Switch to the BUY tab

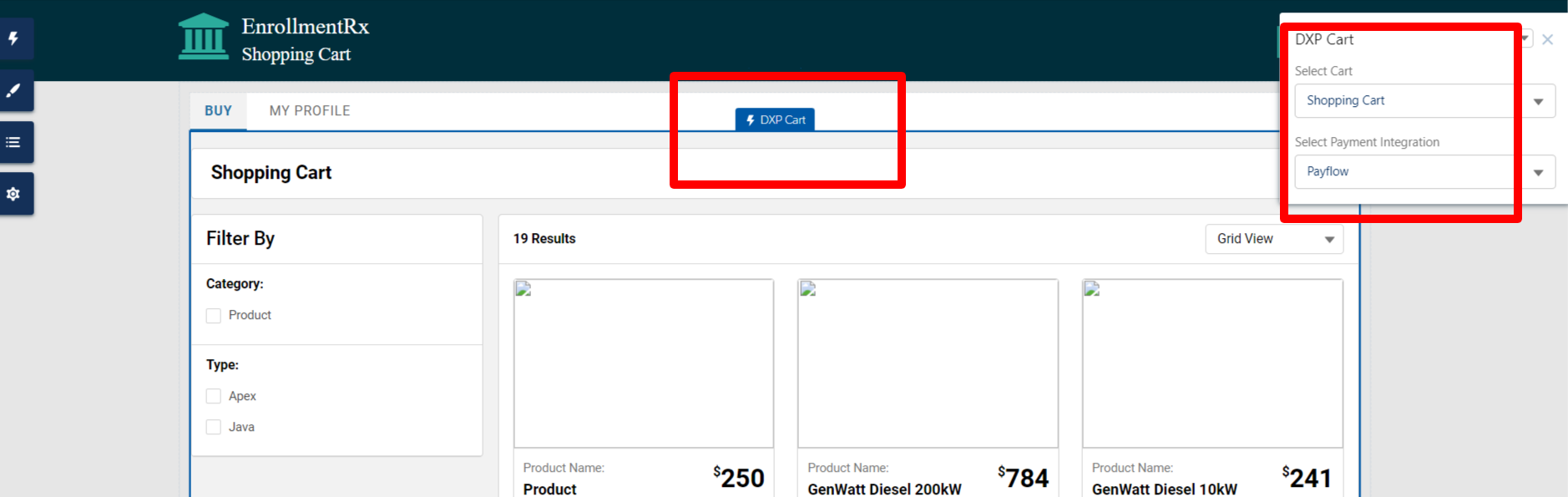point(218,111)
